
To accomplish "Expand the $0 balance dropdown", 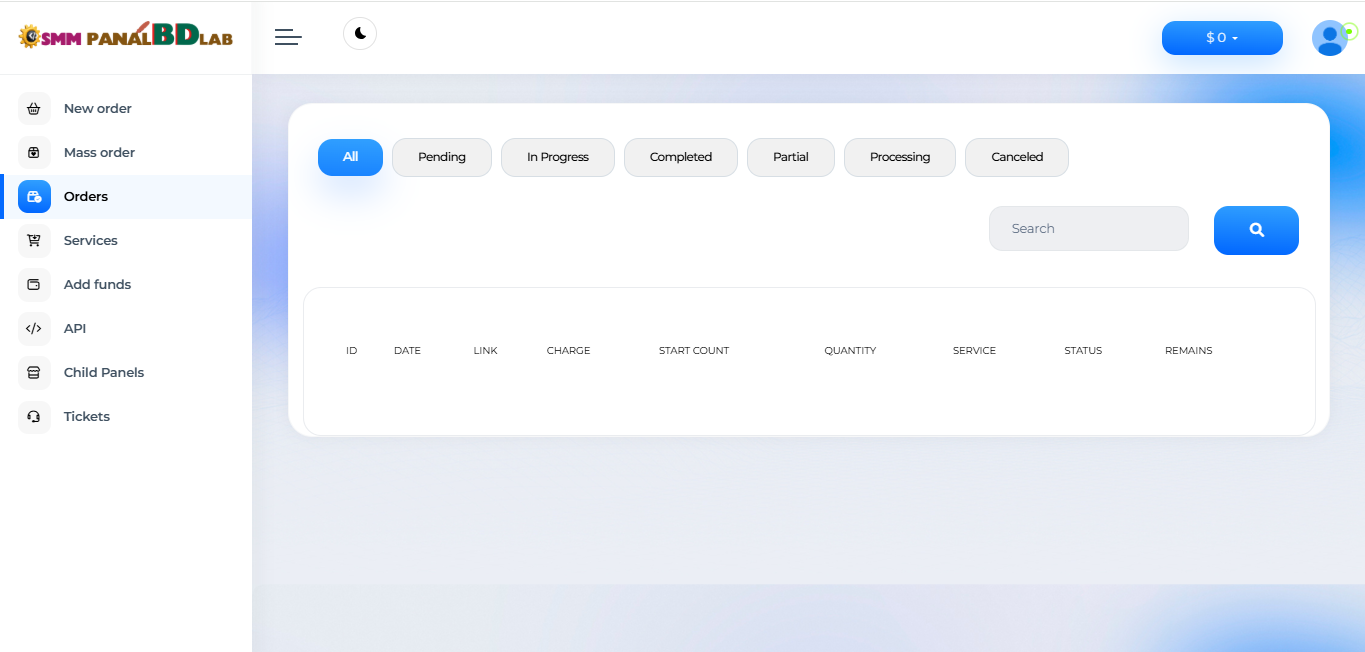I will pos(1222,38).
